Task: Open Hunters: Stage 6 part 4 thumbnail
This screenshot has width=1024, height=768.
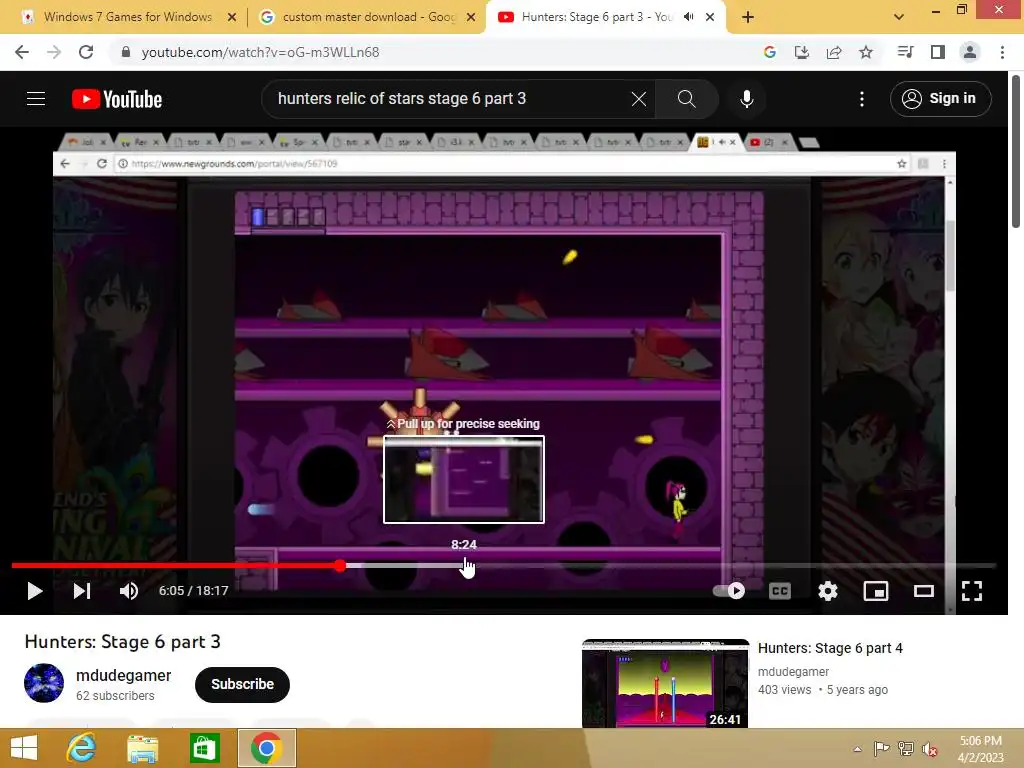Action: coord(665,683)
